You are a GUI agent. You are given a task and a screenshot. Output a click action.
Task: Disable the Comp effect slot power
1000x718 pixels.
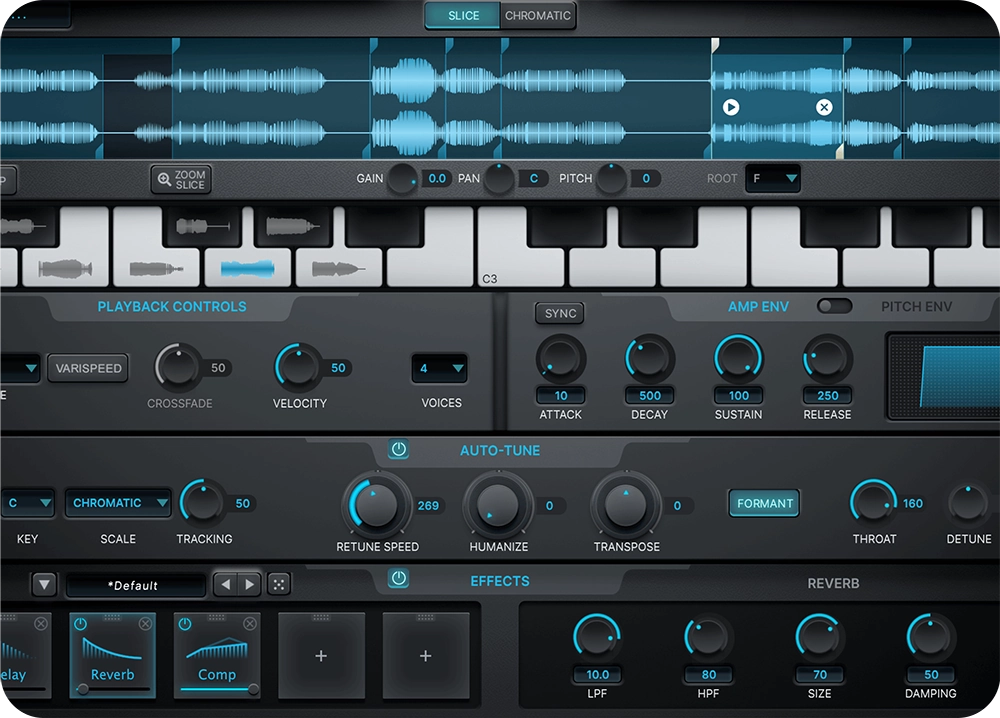point(185,624)
